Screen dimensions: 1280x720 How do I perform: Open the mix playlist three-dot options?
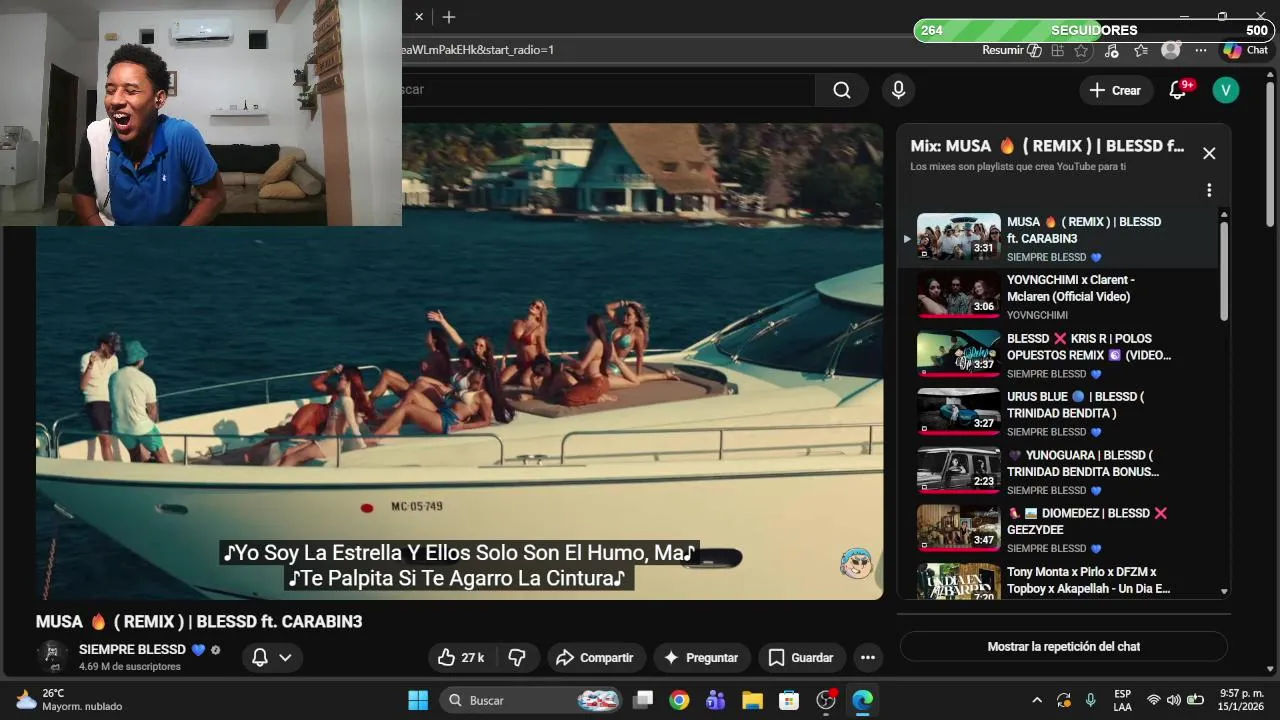coord(1209,190)
